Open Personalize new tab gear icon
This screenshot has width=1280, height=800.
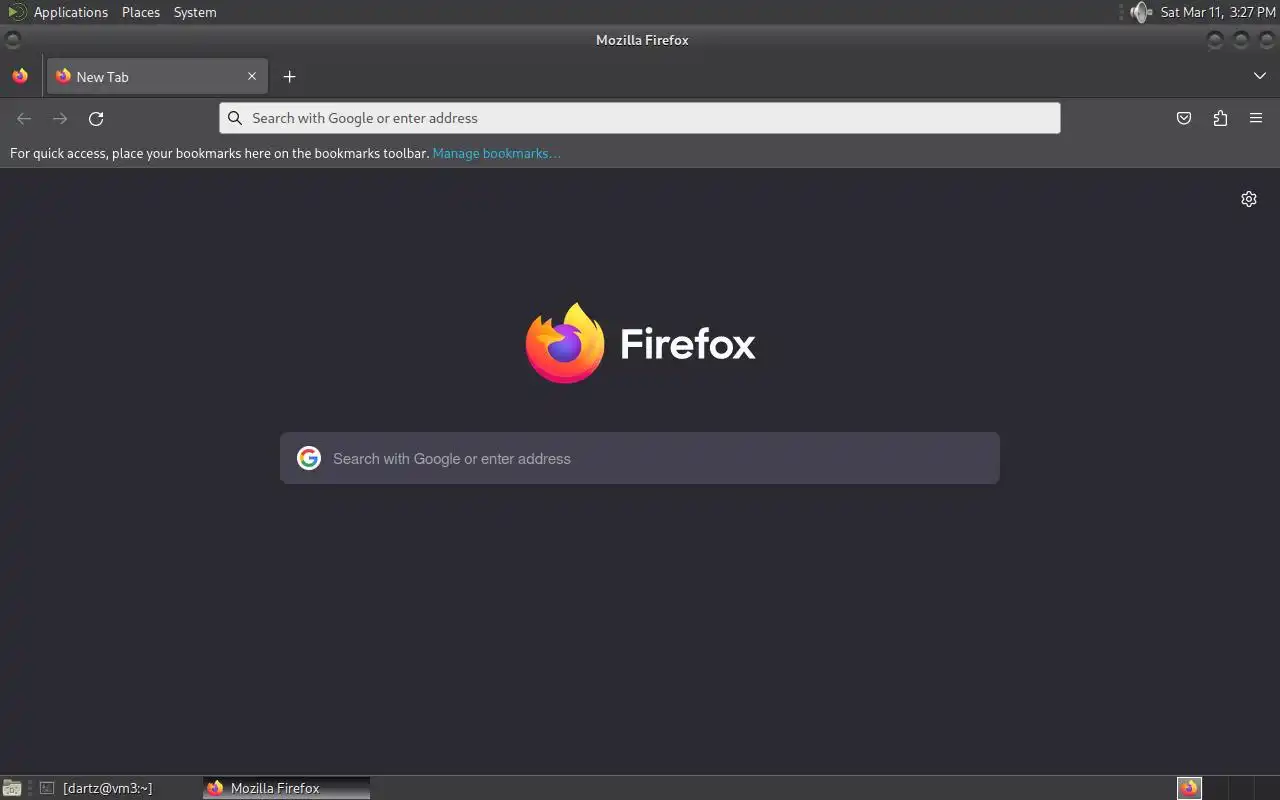[1249, 199]
